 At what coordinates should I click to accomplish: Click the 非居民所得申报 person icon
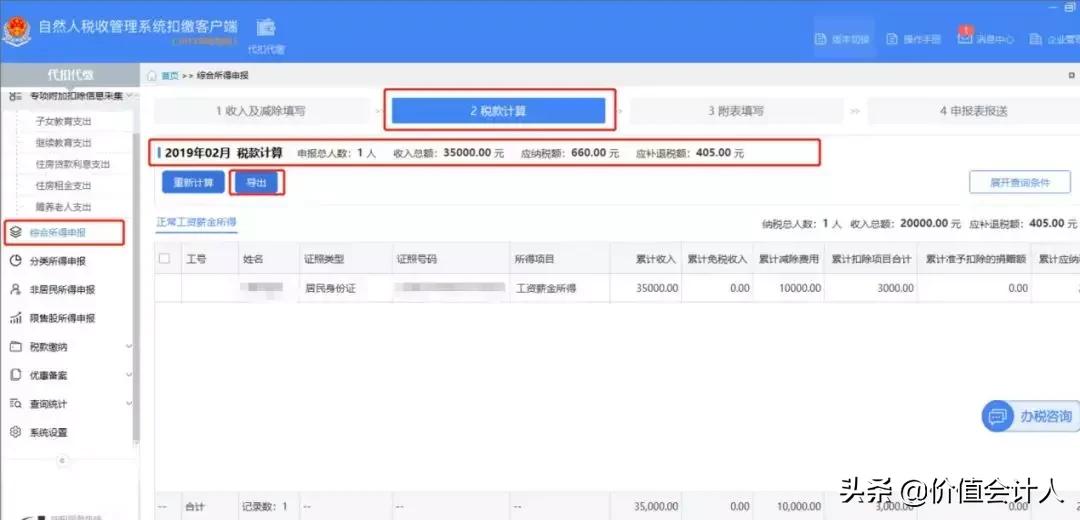click(x=17, y=289)
